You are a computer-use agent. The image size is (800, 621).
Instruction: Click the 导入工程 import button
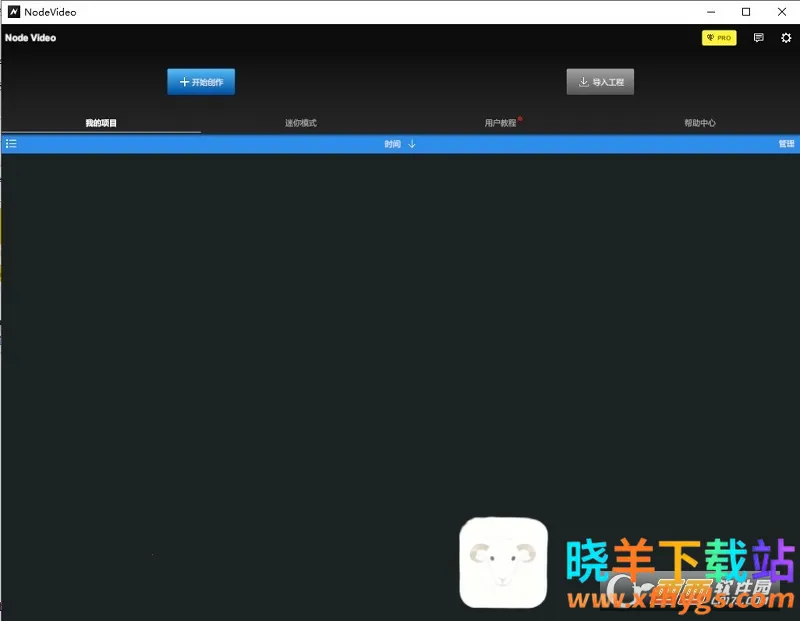pyautogui.click(x=600, y=82)
